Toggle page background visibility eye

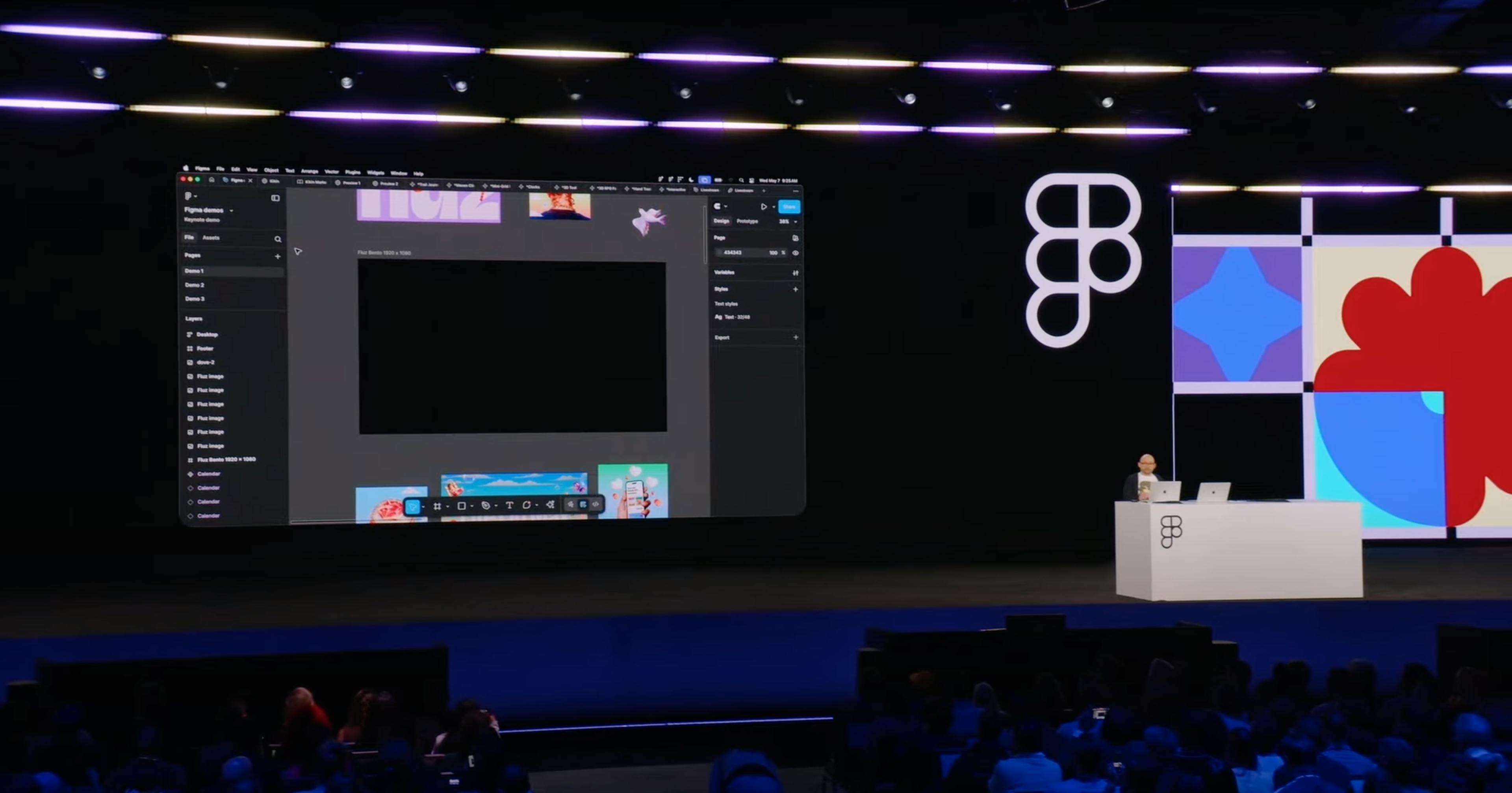click(795, 253)
